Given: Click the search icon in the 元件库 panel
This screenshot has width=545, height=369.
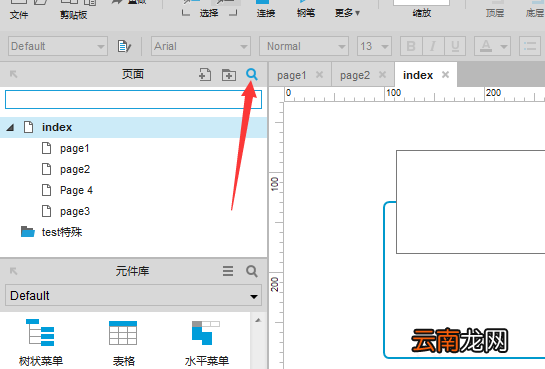Looking at the screenshot, I should pyautogui.click(x=252, y=271).
